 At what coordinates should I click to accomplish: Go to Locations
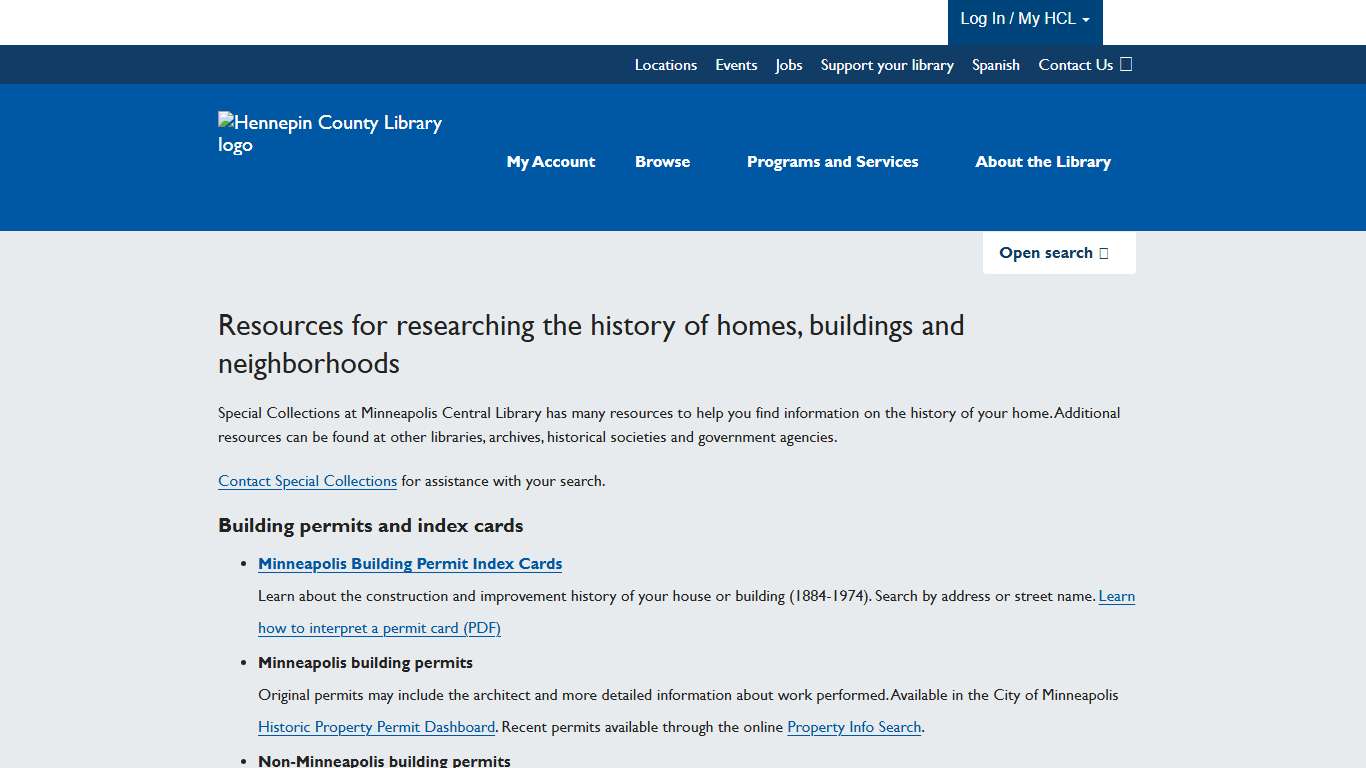click(x=666, y=64)
